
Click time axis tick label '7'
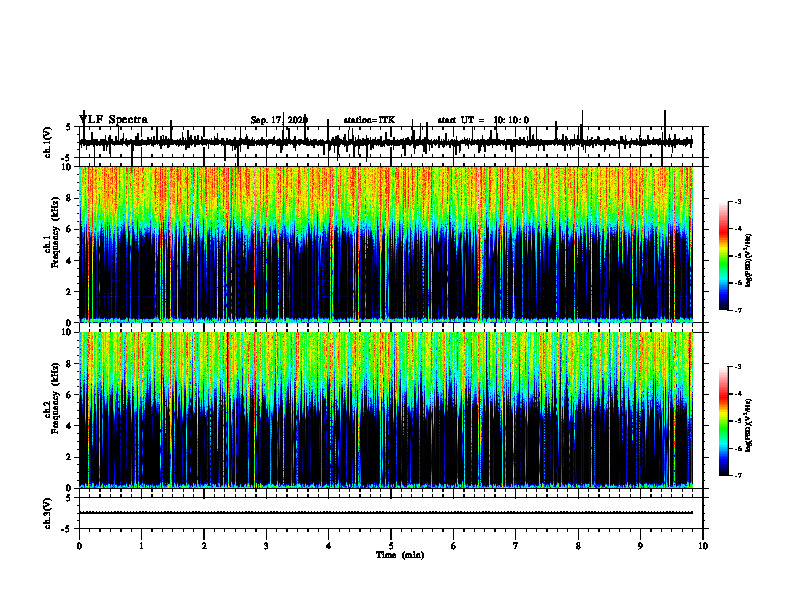(x=516, y=546)
